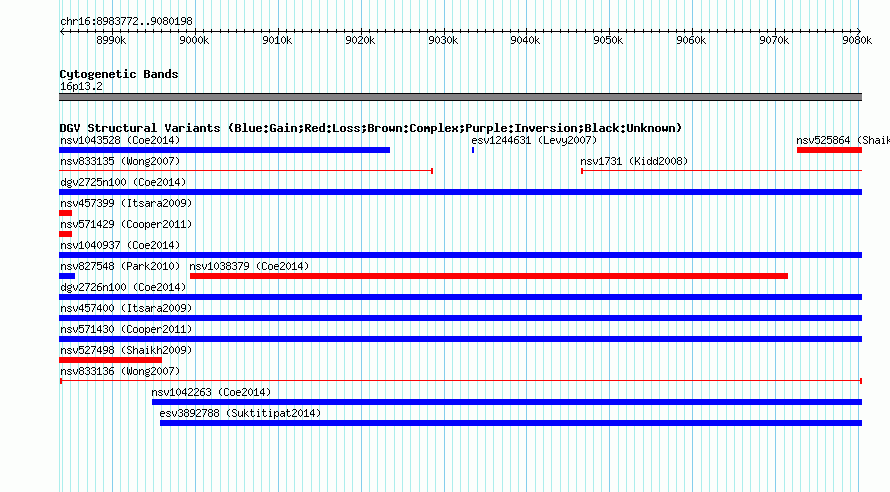Click the dgv2725n100 (Coe2014) blue bar
This screenshot has height=492, width=890.
point(460,192)
